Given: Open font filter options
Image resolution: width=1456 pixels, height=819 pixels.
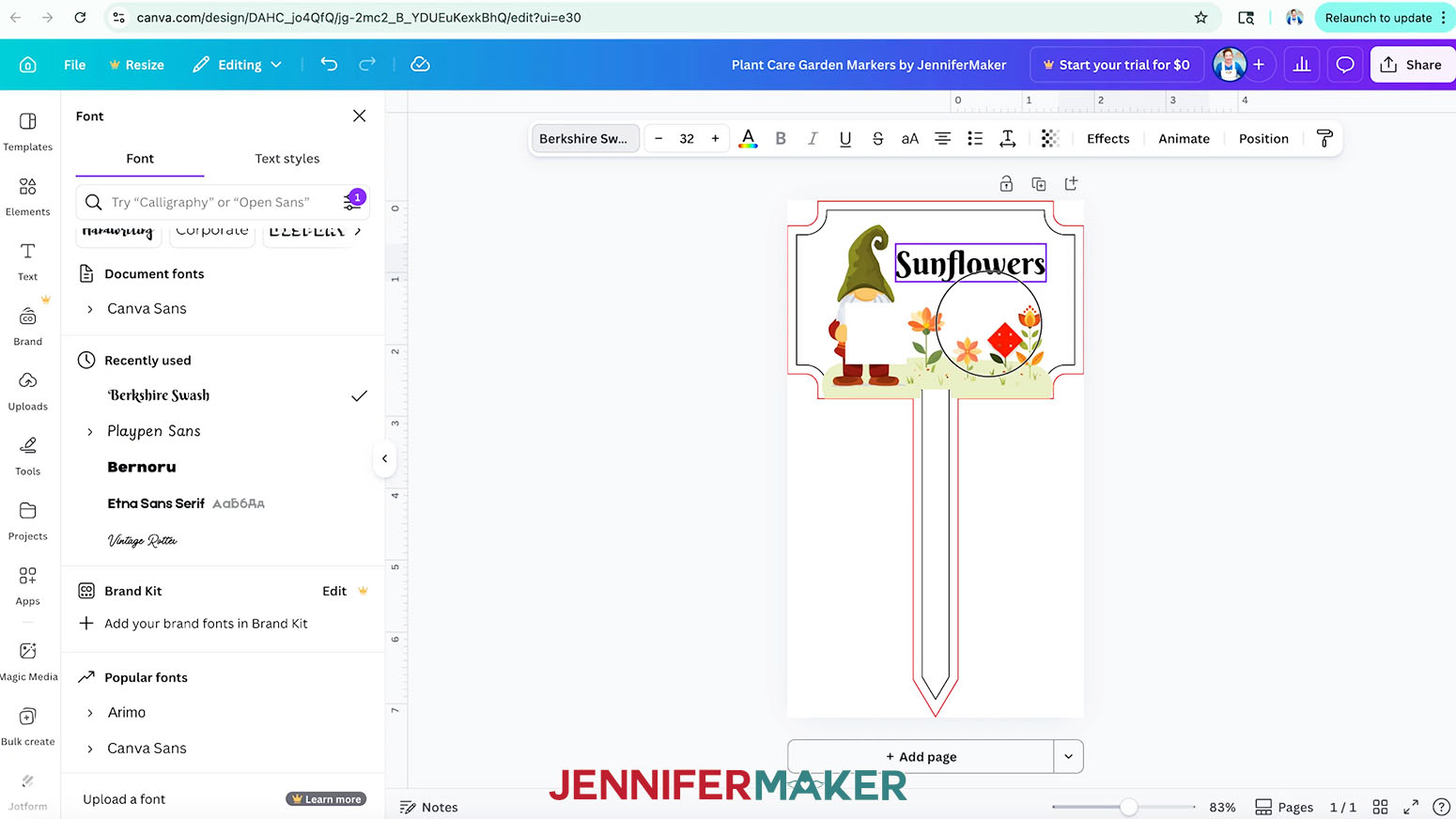Looking at the screenshot, I should pyautogui.click(x=353, y=201).
